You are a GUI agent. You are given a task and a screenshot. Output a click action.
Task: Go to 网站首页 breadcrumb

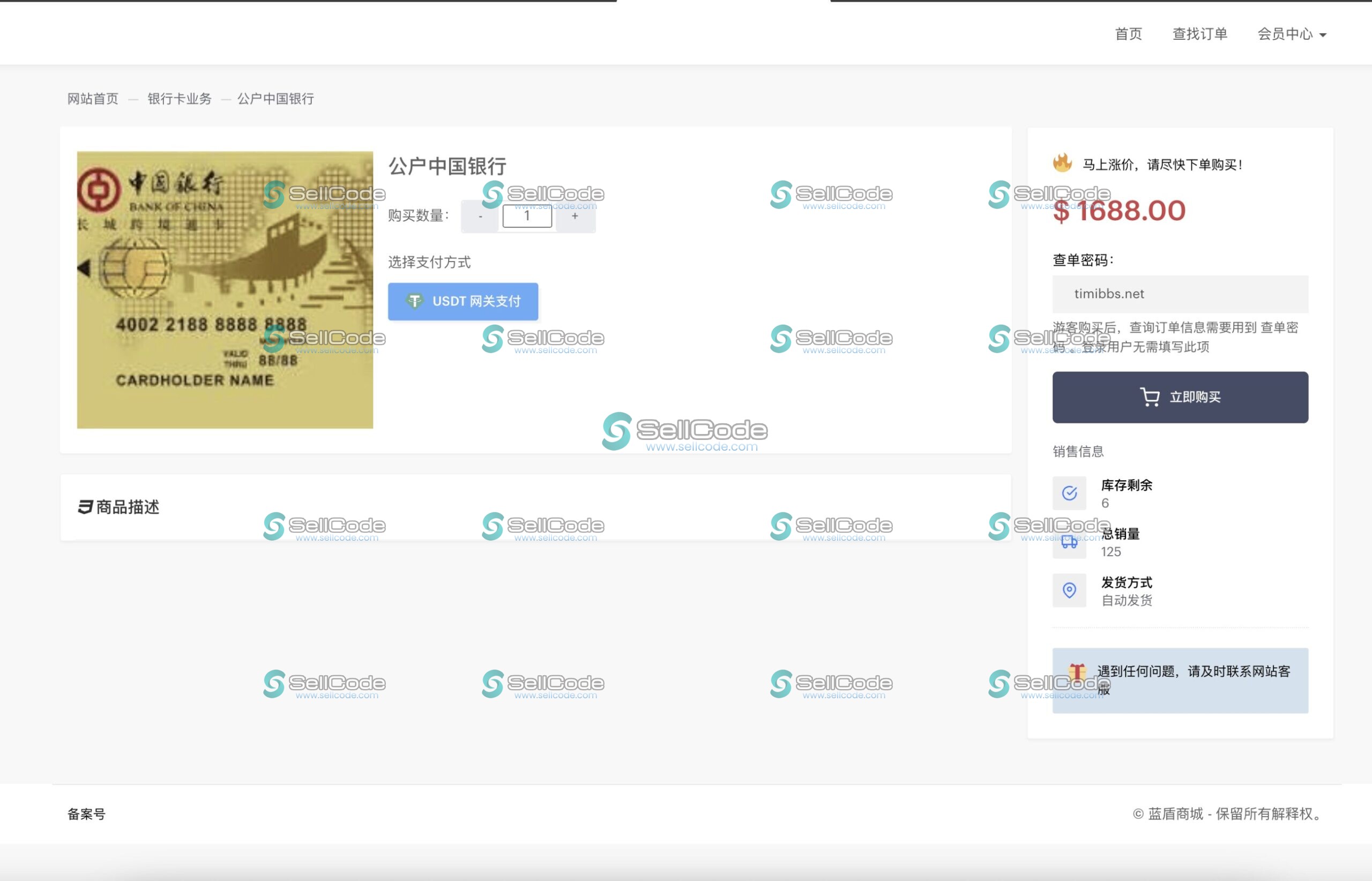pos(93,99)
